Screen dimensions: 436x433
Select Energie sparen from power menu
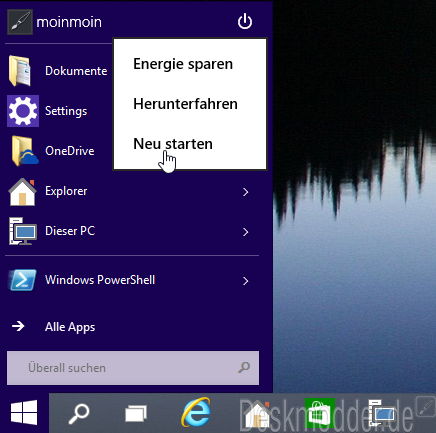point(183,64)
